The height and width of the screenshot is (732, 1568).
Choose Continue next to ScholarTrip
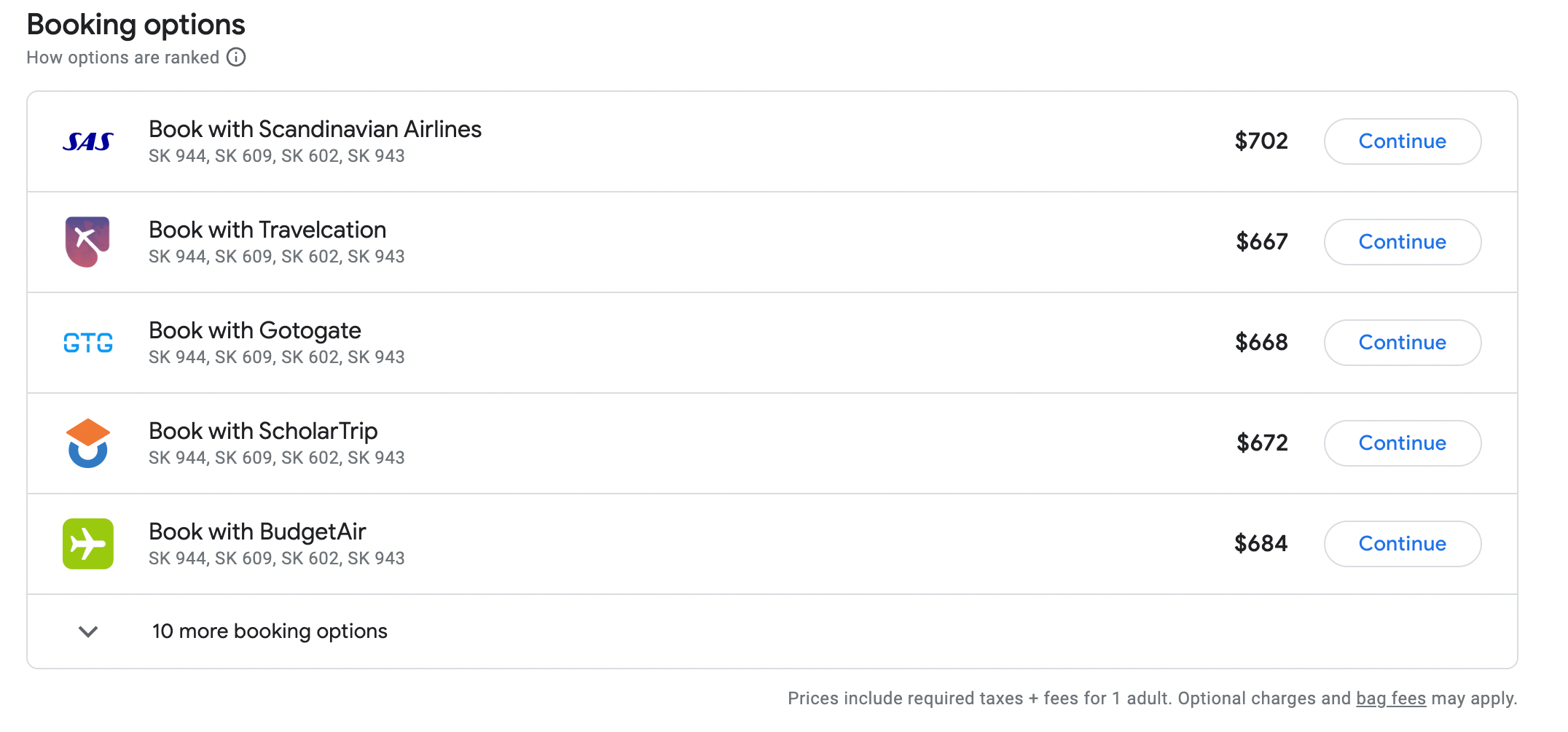[x=1402, y=443]
